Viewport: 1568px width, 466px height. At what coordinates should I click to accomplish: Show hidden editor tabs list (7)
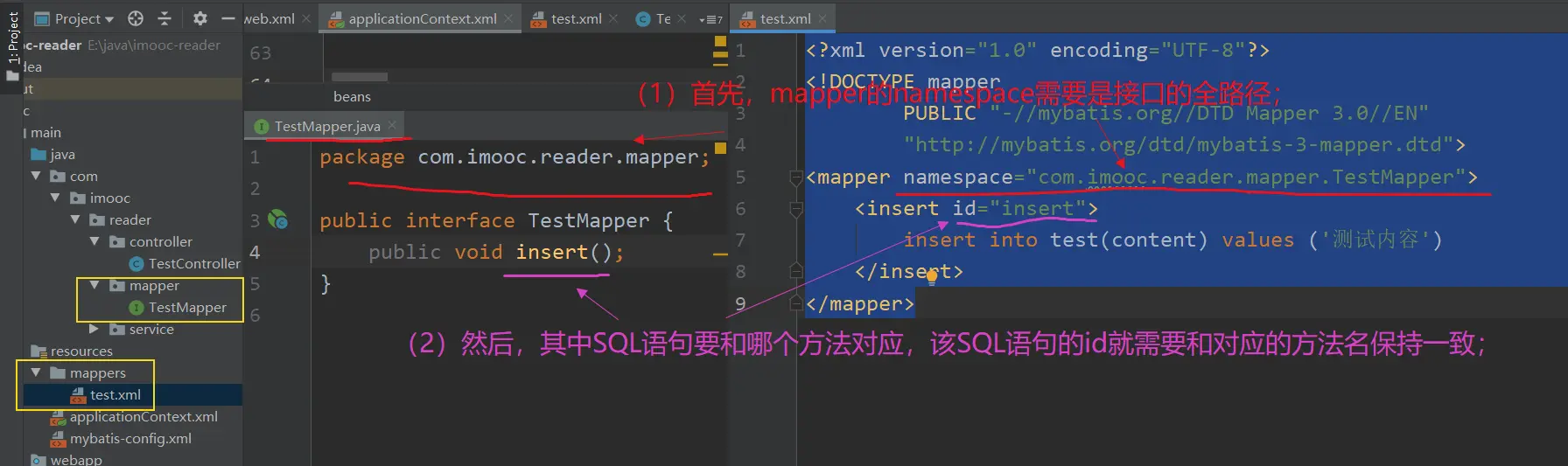tap(710, 19)
